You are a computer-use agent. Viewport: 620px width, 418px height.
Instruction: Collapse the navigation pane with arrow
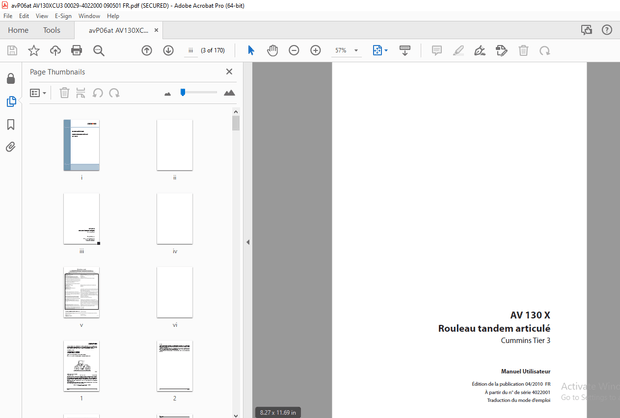pyautogui.click(x=248, y=242)
